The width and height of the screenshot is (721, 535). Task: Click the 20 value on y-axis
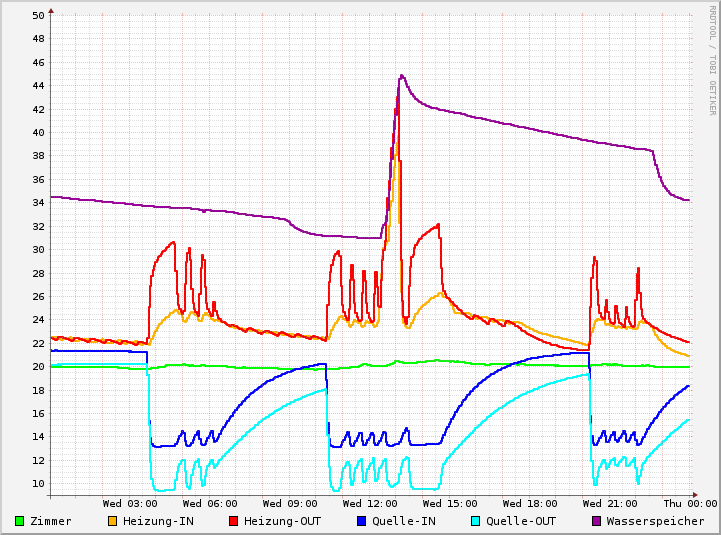click(x=38, y=367)
